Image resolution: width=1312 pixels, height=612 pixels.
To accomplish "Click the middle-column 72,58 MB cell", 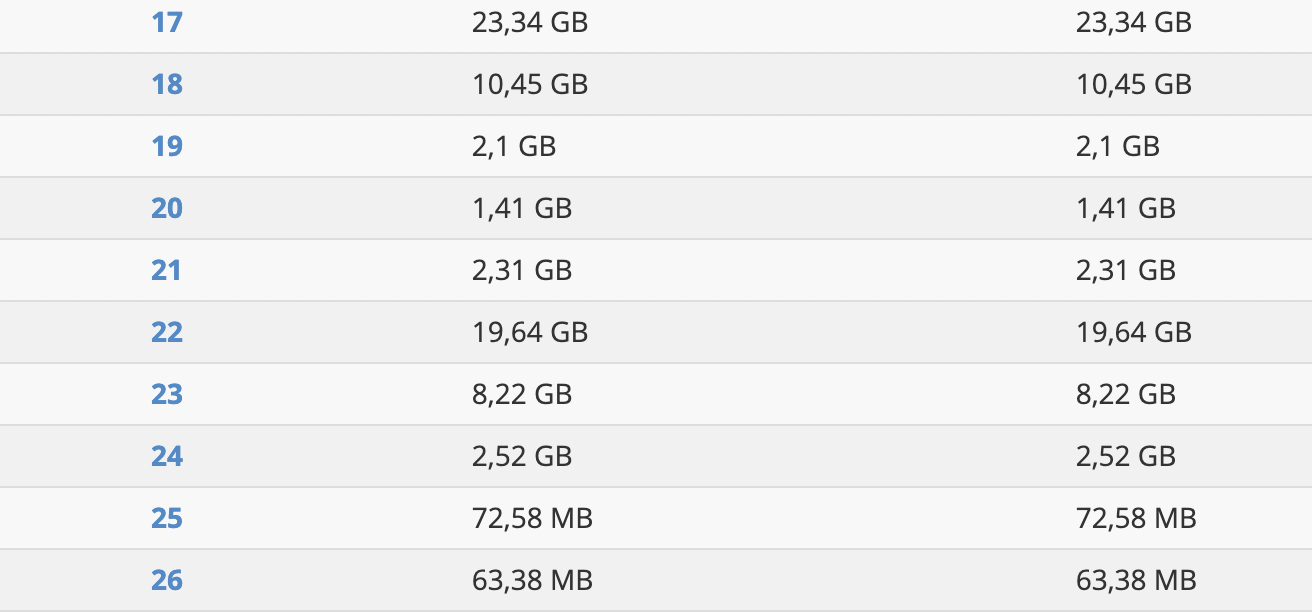I will [x=532, y=518].
